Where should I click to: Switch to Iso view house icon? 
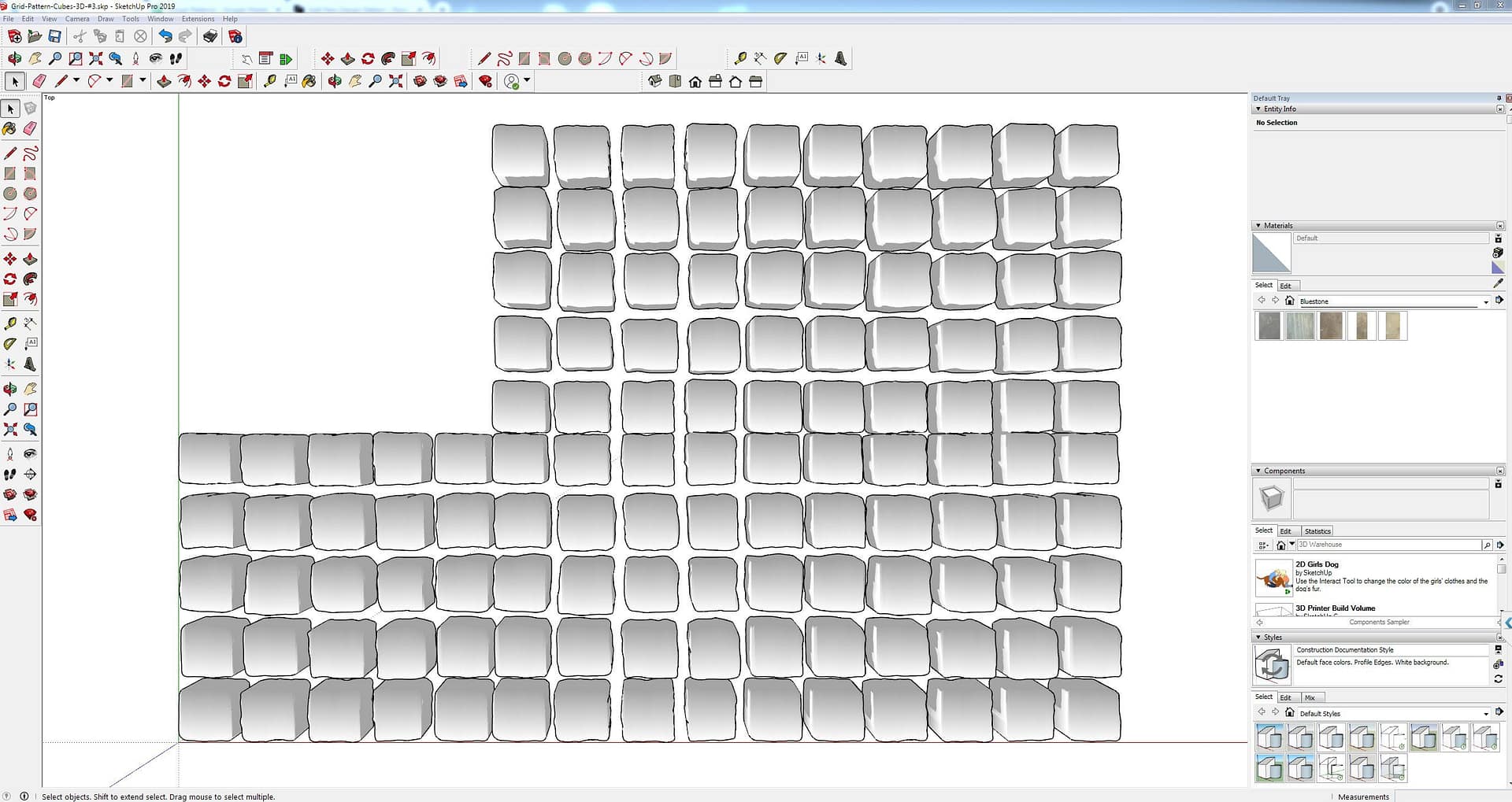point(654,82)
